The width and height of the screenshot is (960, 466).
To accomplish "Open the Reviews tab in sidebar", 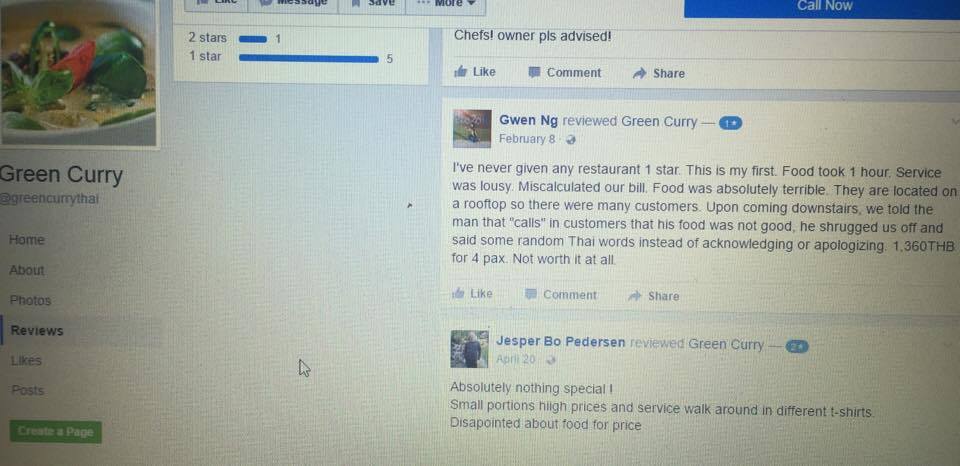I will [37, 331].
